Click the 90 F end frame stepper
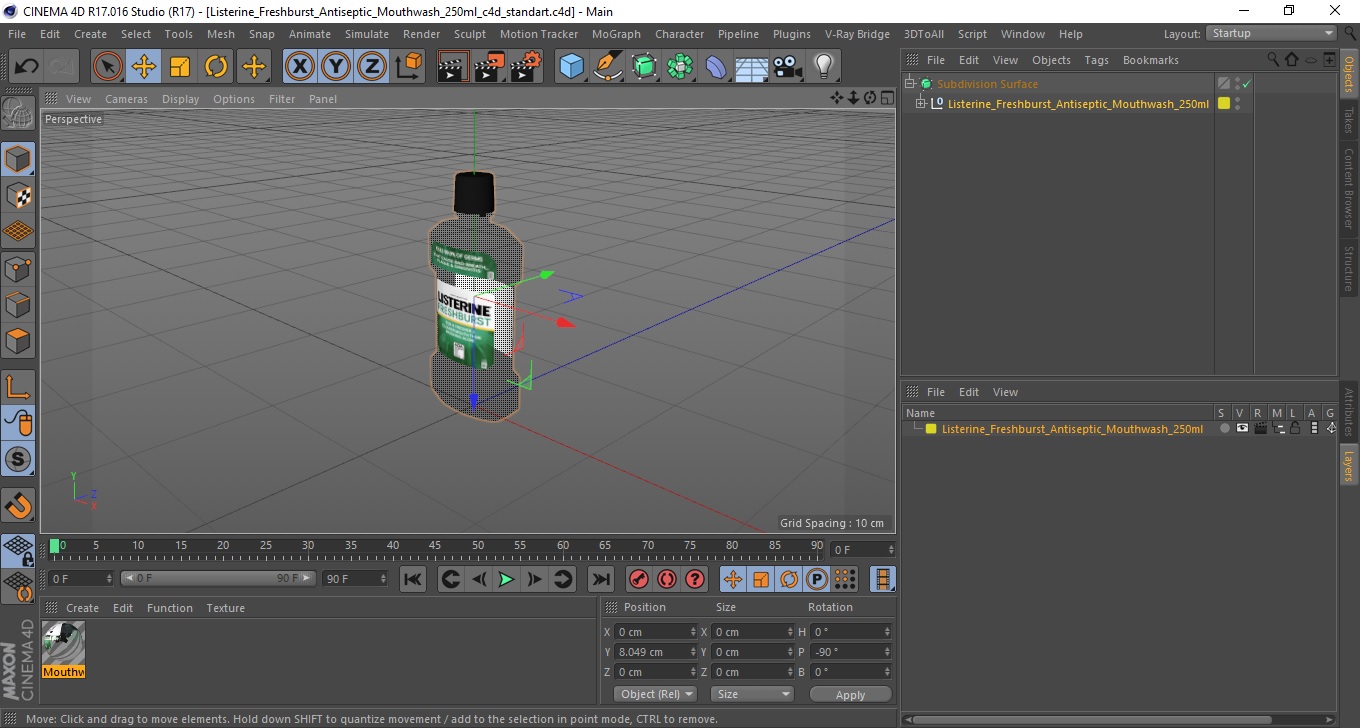The height and width of the screenshot is (728, 1360). (x=383, y=579)
